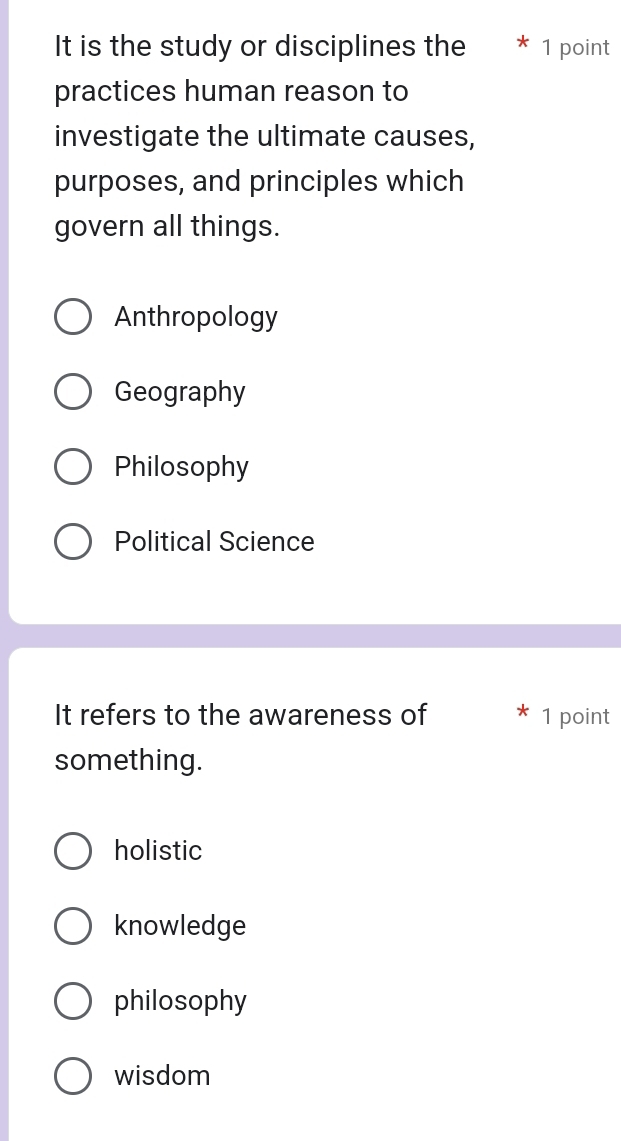
Task: Click the Anthropology label text
Action: coord(196,318)
